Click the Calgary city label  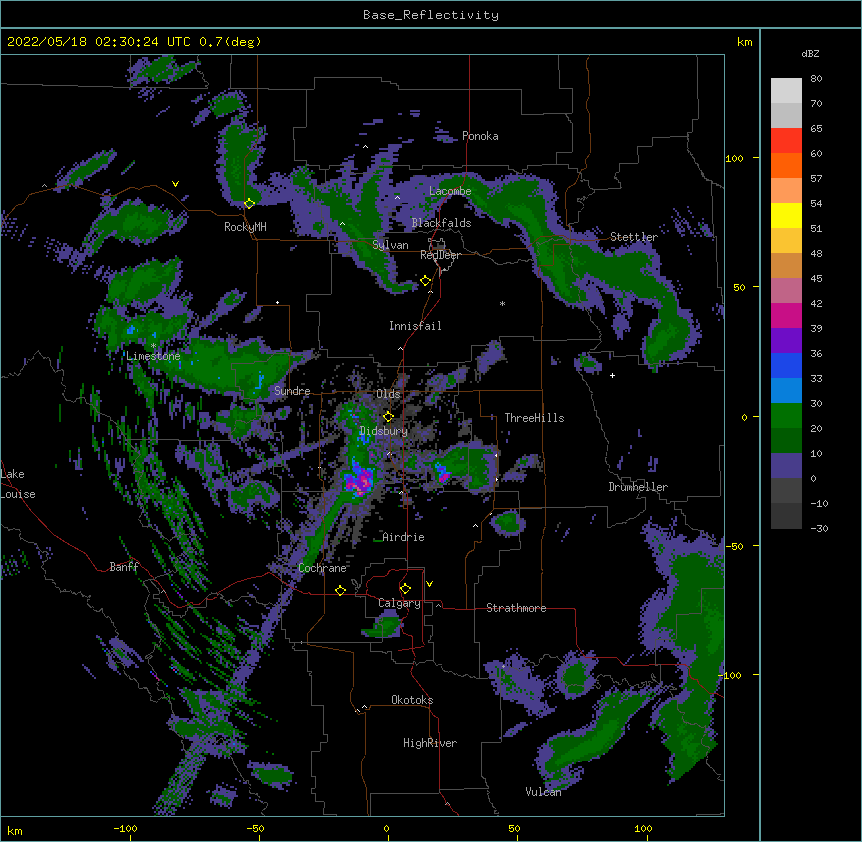point(399,603)
